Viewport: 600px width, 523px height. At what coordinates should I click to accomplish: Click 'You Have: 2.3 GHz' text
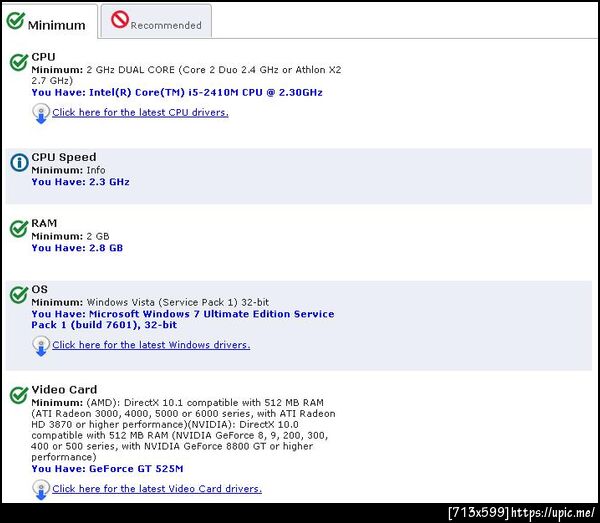tap(80, 182)
